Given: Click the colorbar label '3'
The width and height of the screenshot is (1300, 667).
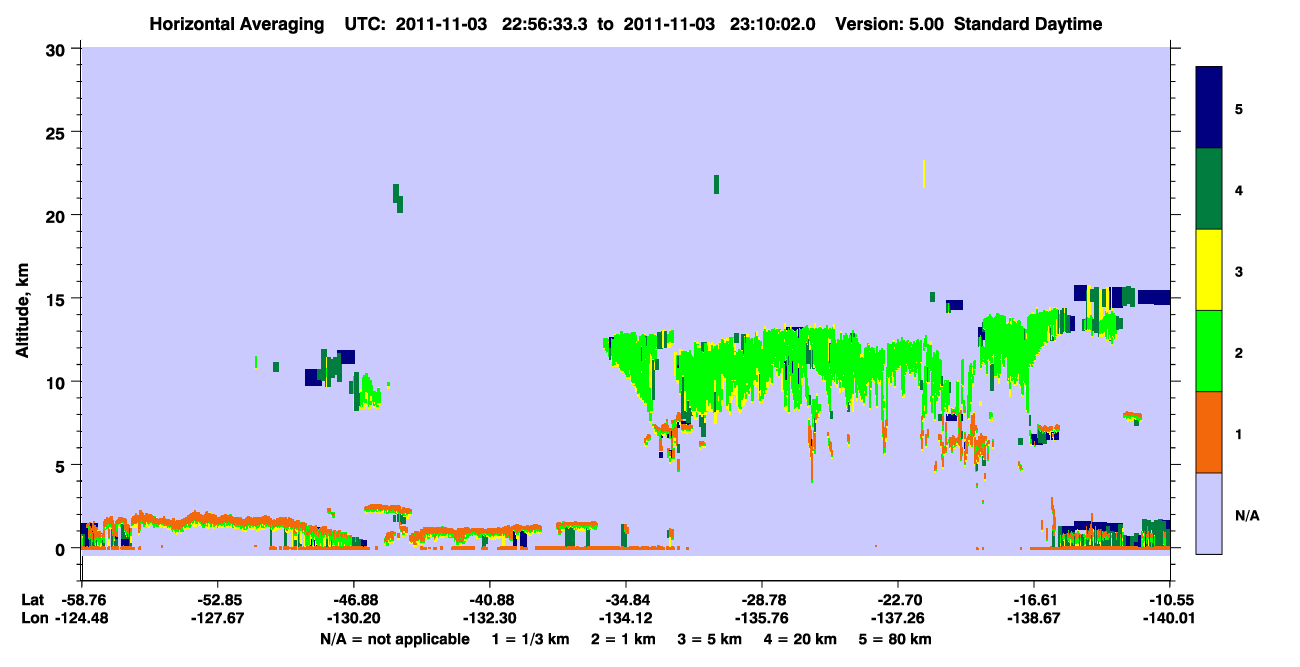Looking at the screenshot, I should tap(1239, 271).
